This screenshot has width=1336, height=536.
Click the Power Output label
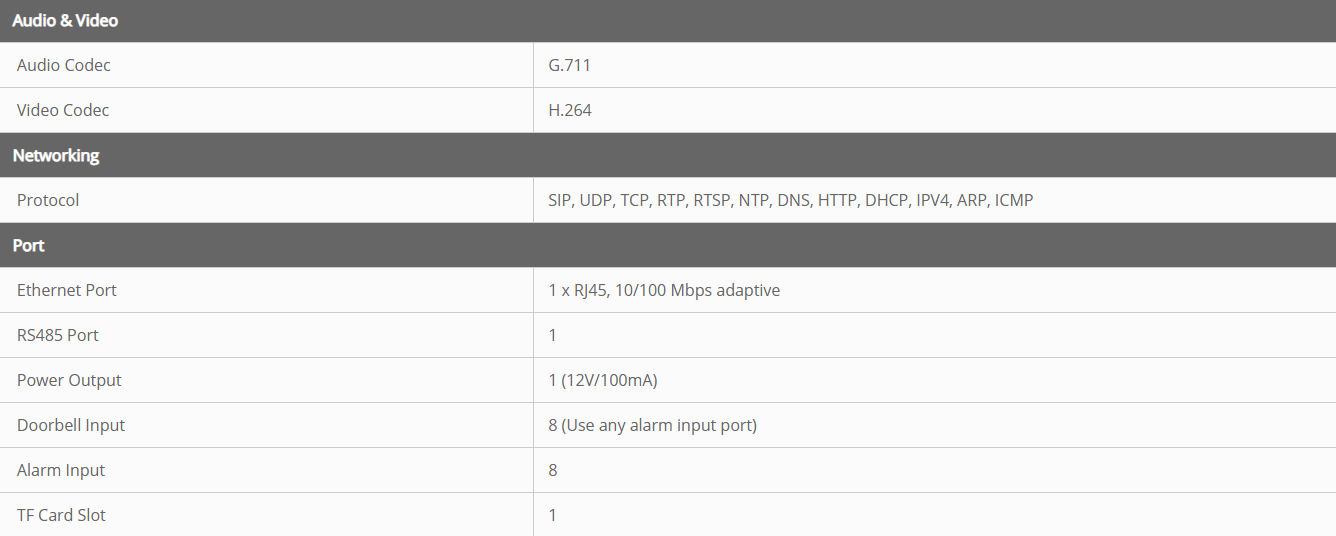[x=69, y=380]
